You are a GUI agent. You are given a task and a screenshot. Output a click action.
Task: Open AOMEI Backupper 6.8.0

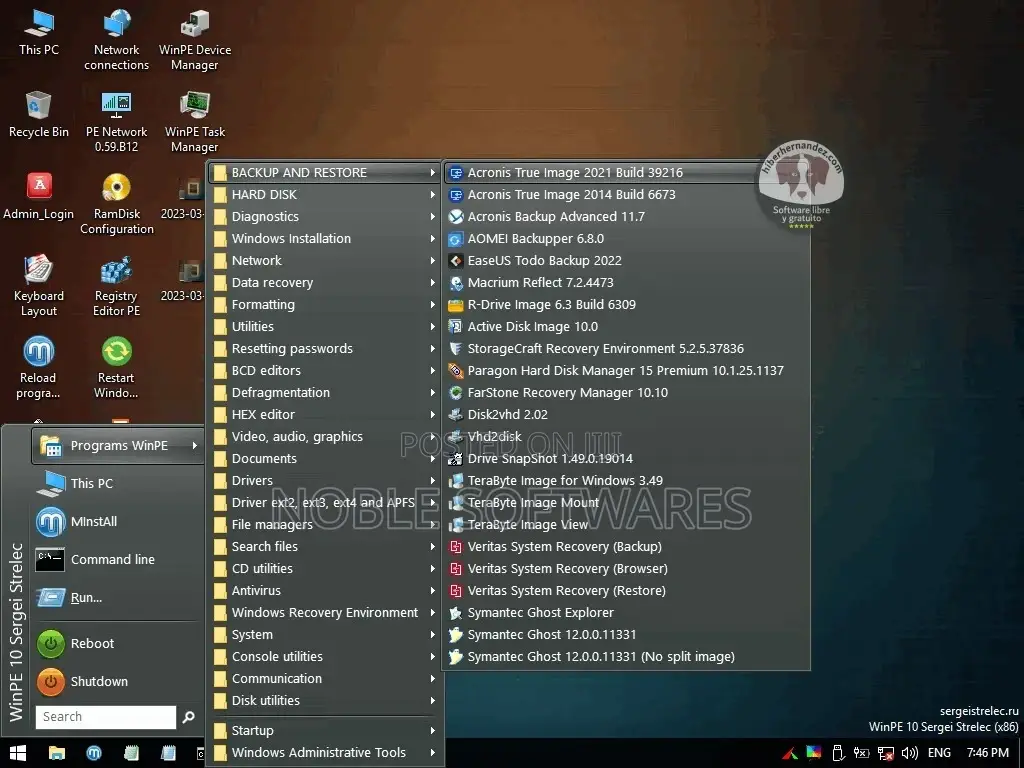click(626, 238)
